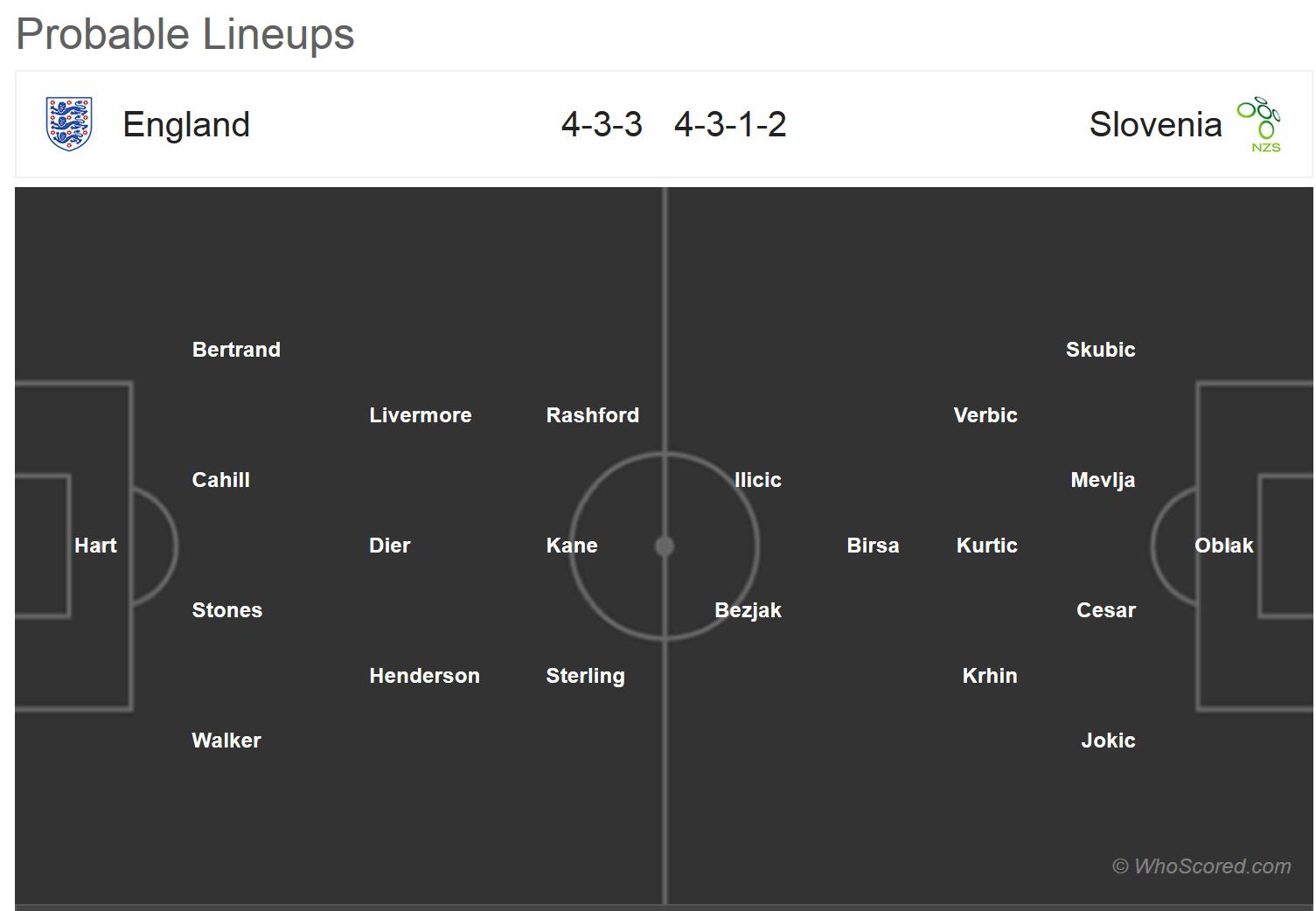Select Birsa behind the strikers

pyautogui.click(x=873, y=546)
